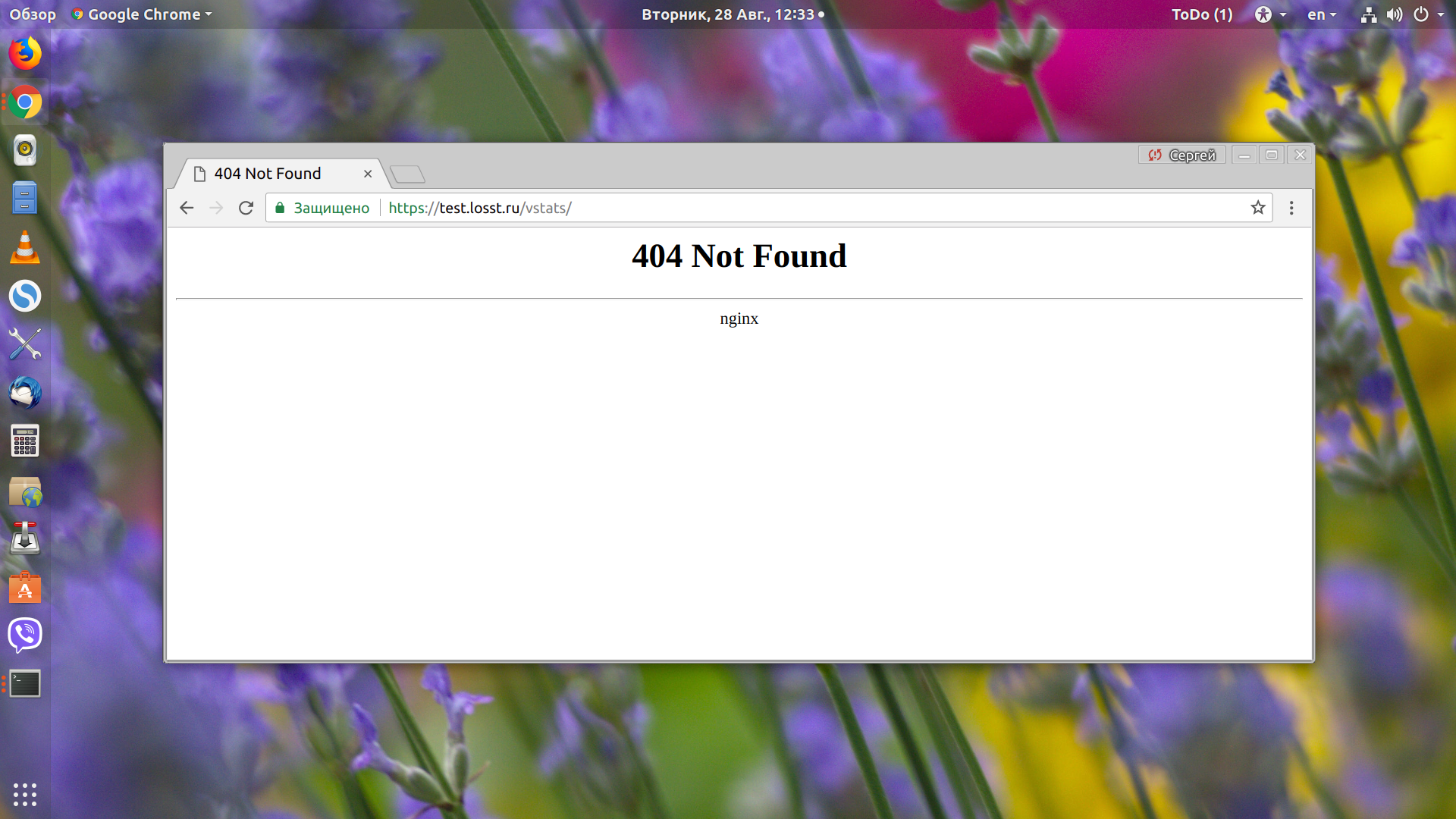Open the Обзор activities overview
The image size is (1456, 819).
click(33, 14)
